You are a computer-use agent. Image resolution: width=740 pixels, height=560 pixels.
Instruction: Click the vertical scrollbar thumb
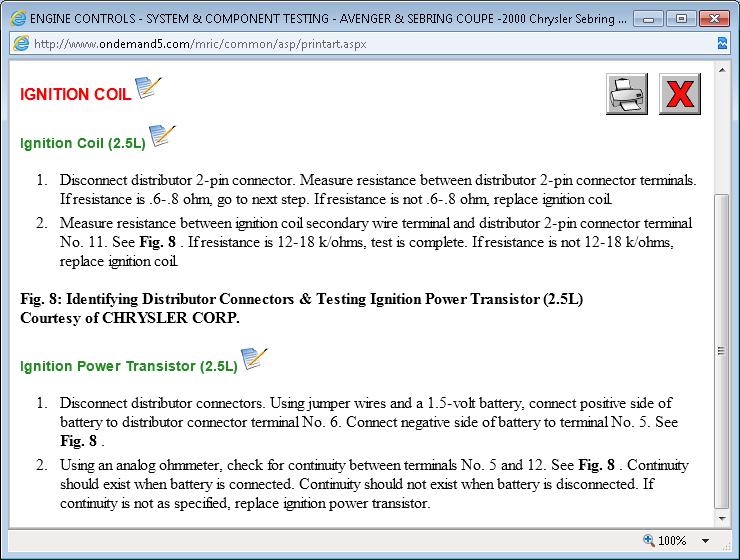(x=722, y=351)
